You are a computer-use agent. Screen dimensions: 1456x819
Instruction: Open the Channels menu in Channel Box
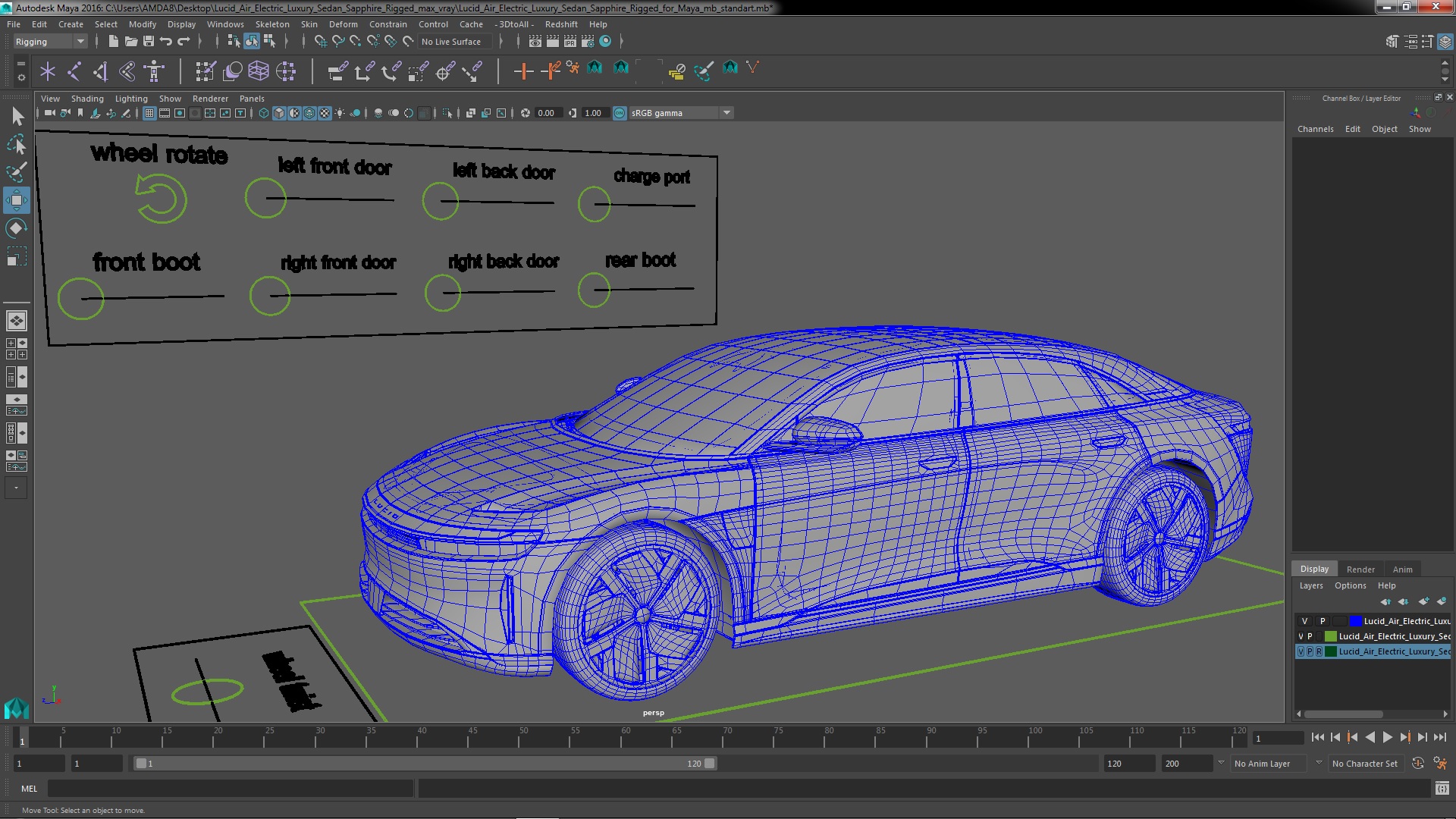coord(1315,129)
